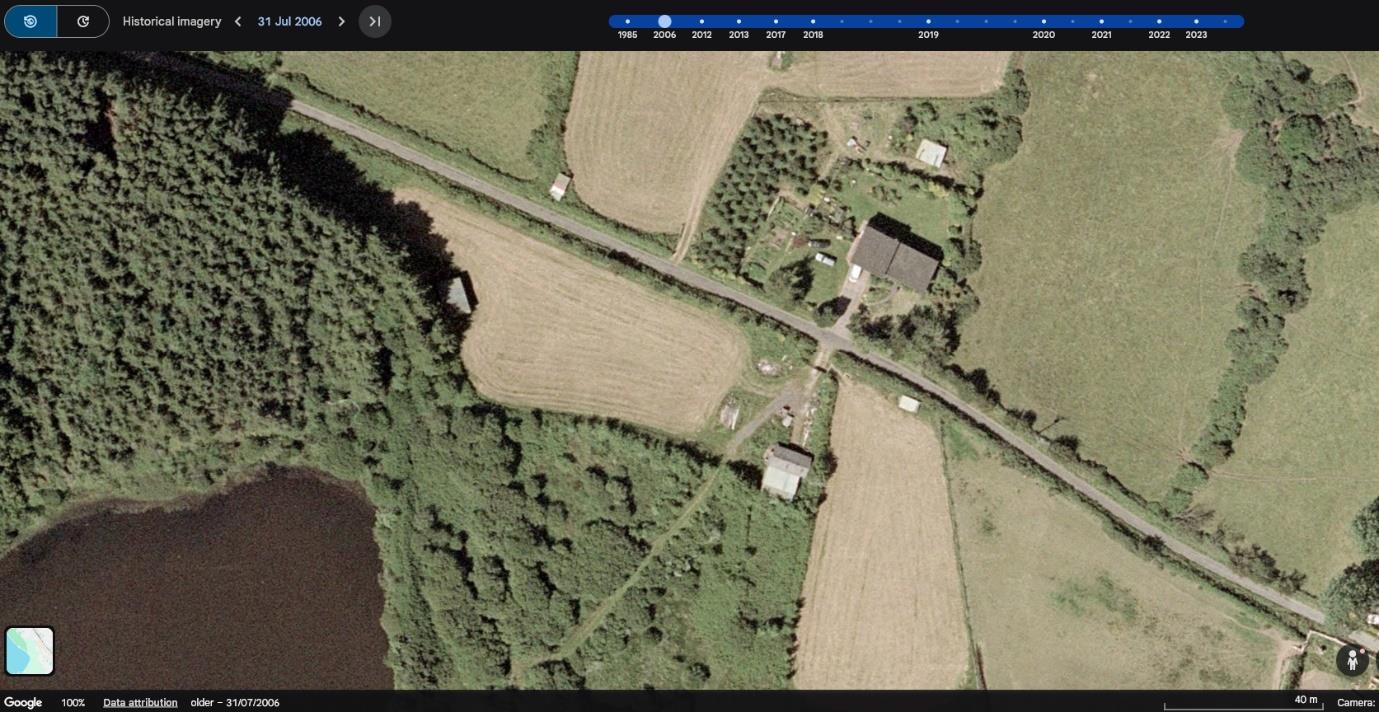Click the Historical imagery title

tap(172, 20)
